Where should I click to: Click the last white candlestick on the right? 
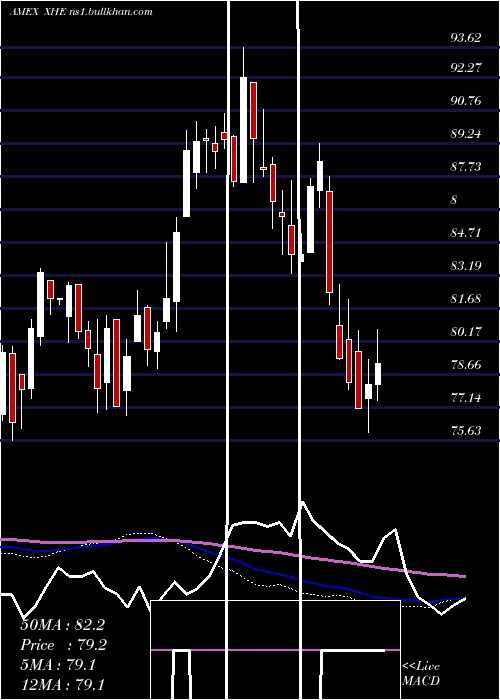tap(378, 374)
